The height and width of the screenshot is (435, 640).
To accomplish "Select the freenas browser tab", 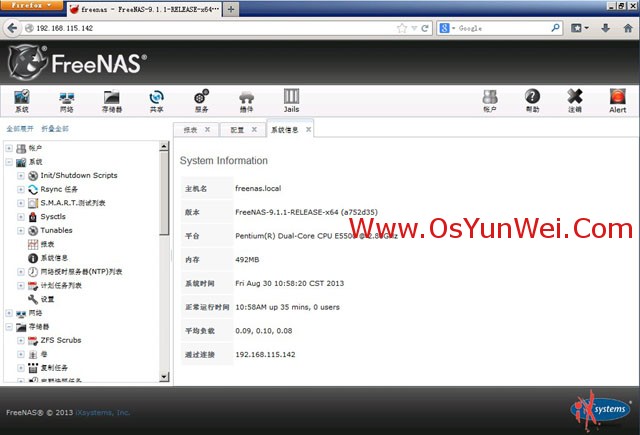I will coord(144,9).
